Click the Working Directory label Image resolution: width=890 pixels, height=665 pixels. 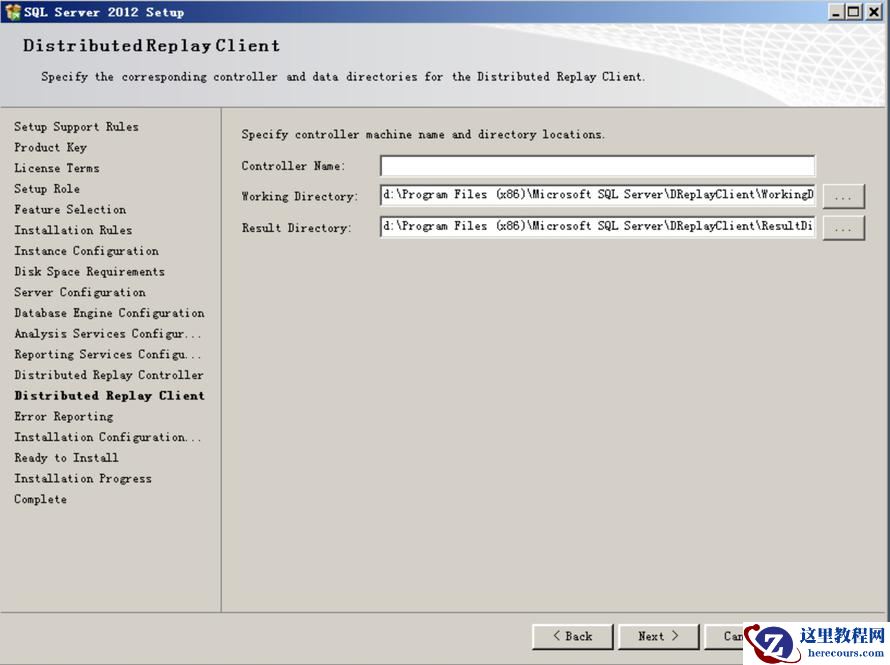[300, 196]
